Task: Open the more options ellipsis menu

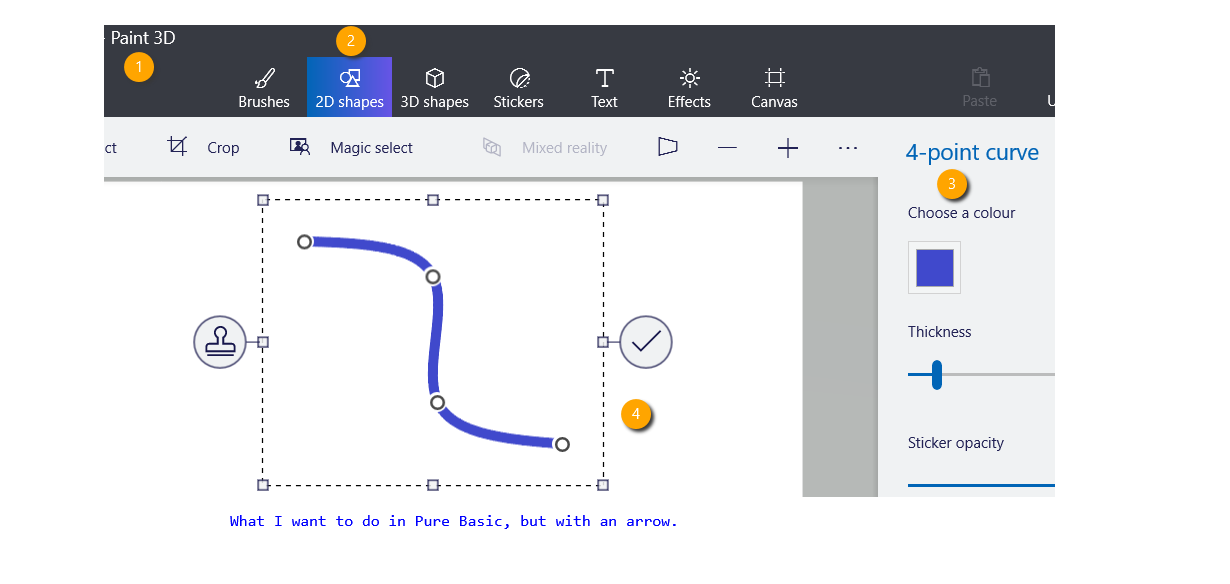Action: point(848,148)
